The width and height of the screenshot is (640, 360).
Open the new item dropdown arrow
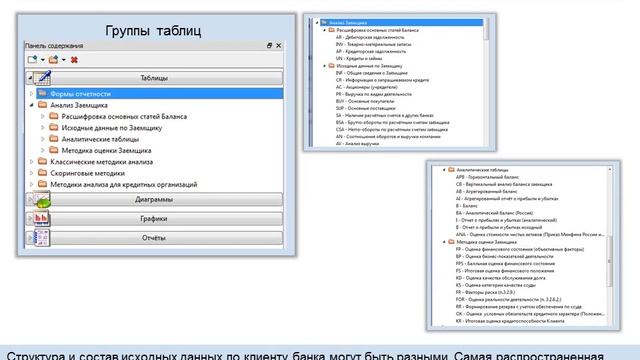click(42, 60)
